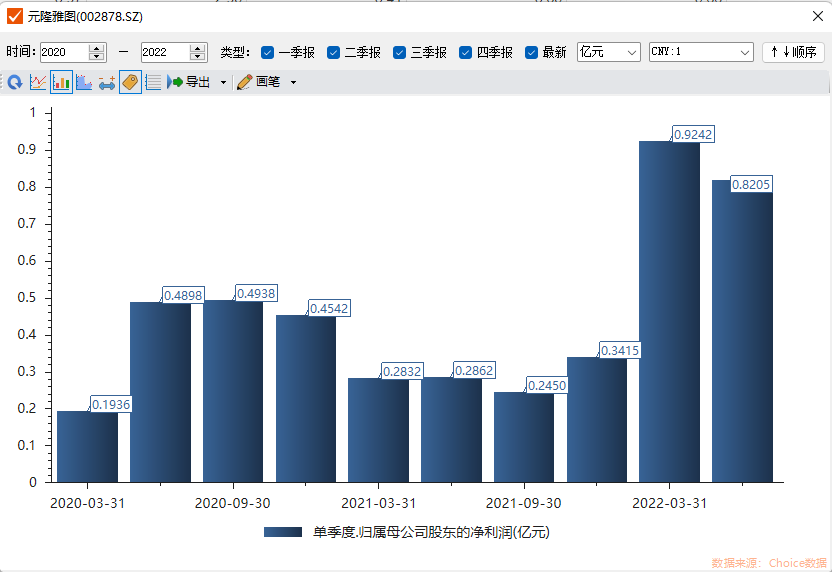Click the legend color swatch
Screen dimensions: 832x572
[x=283, y=532]
